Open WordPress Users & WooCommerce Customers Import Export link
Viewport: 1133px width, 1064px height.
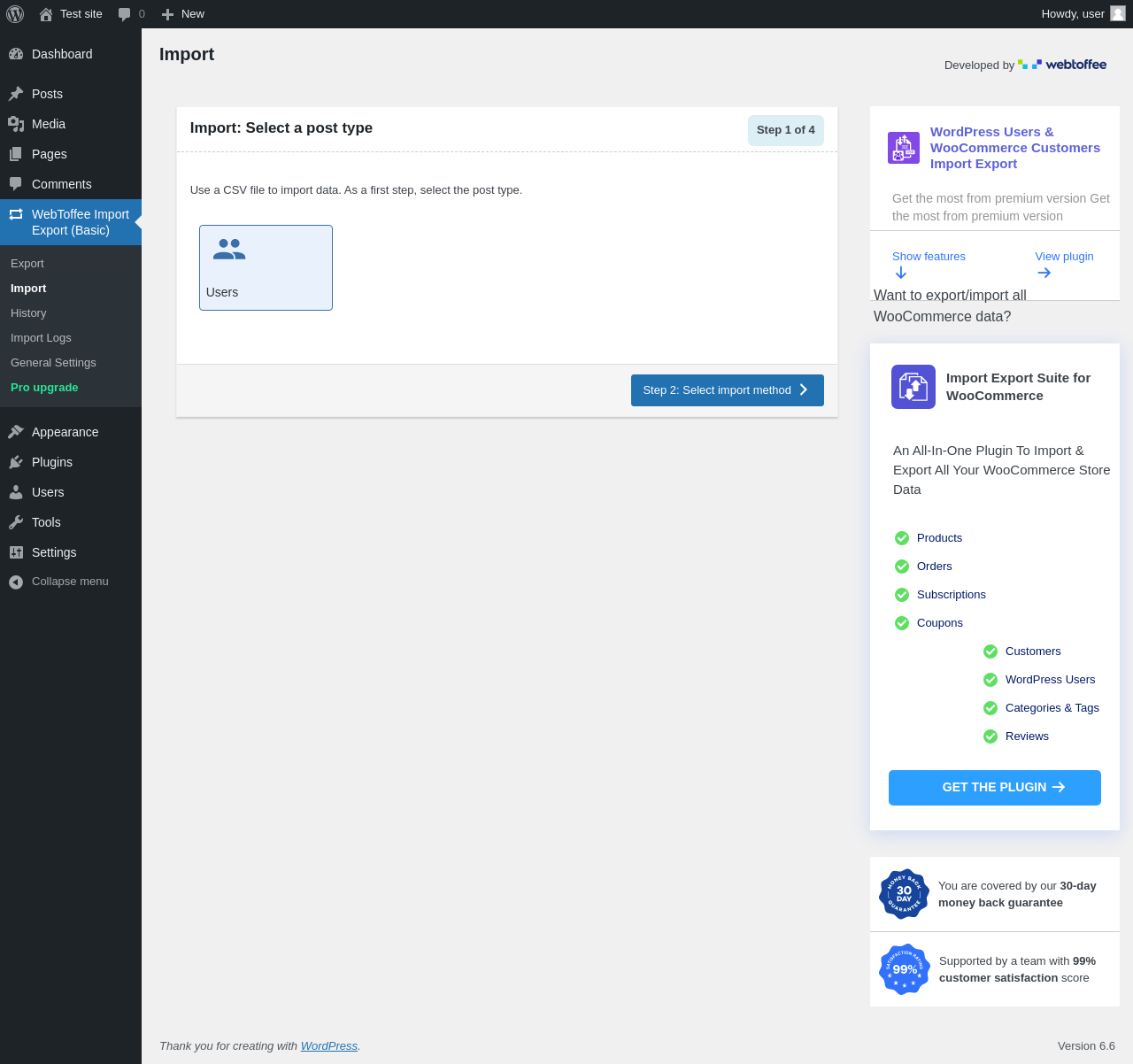tap(1015, 148)
